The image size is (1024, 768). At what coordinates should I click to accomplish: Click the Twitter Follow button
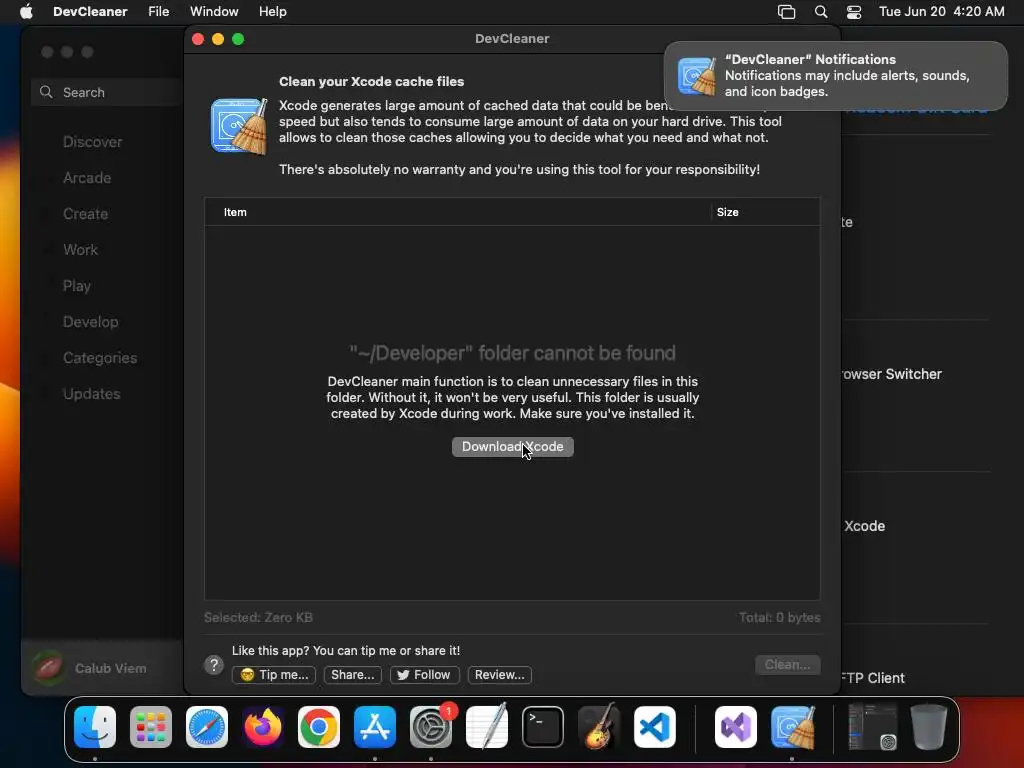[424, 675]
